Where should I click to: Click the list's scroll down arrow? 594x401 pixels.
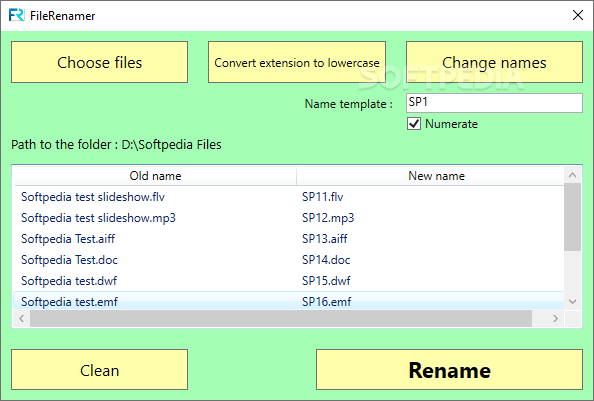(572, 302)
